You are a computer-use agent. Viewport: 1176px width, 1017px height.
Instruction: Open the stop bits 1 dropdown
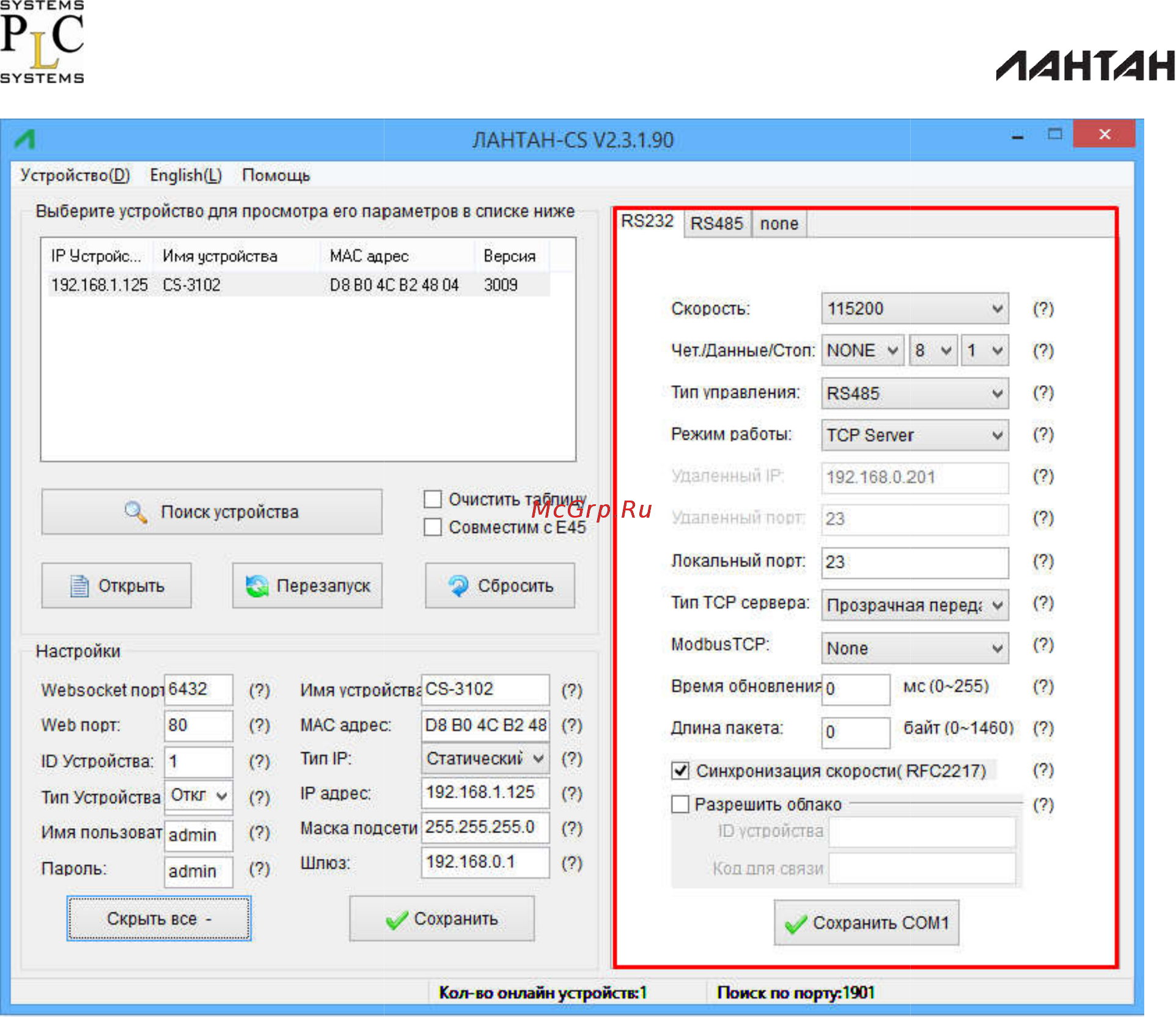click(x=985, y=350)
